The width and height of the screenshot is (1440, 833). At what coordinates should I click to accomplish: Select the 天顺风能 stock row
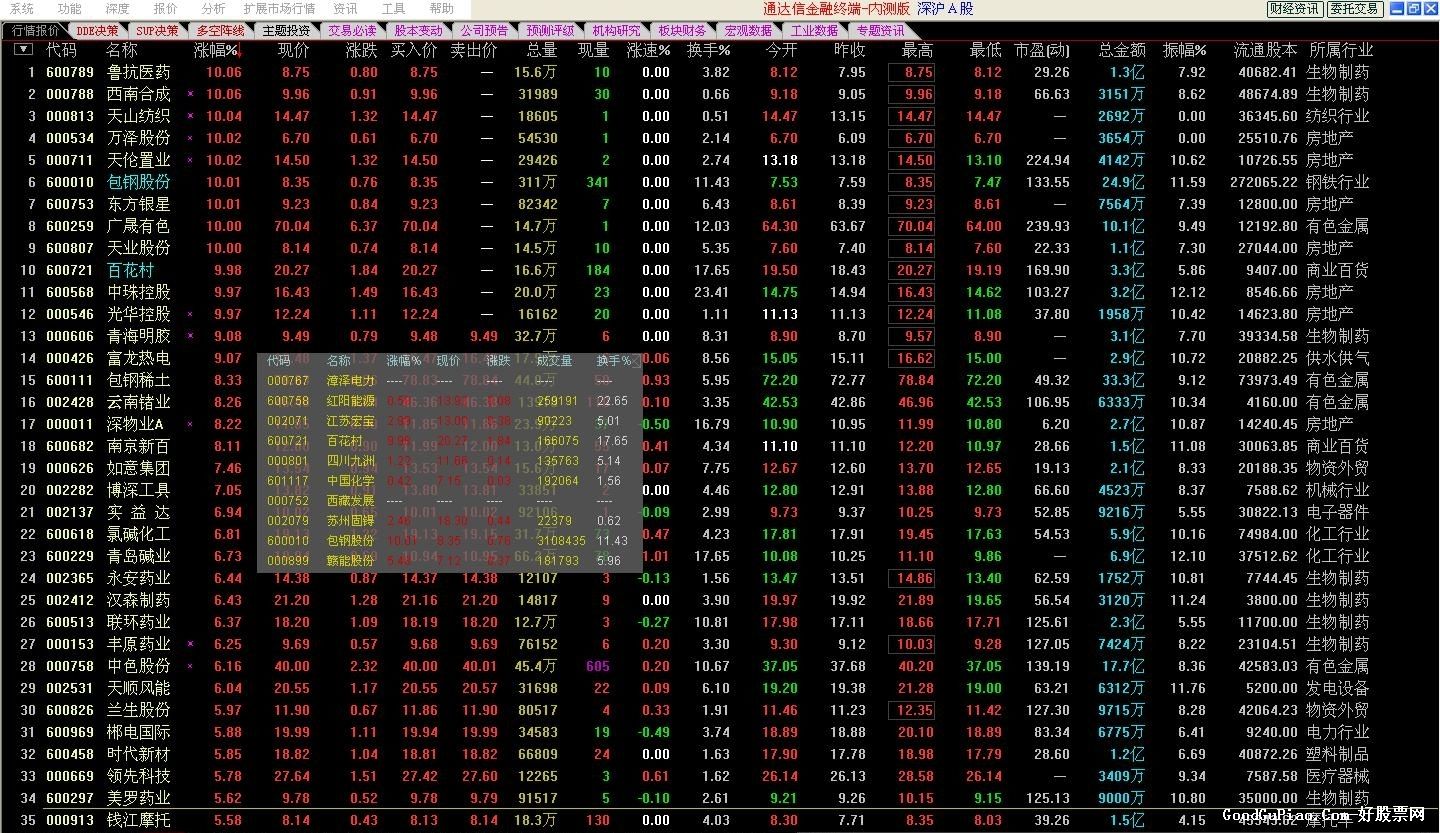720,688
